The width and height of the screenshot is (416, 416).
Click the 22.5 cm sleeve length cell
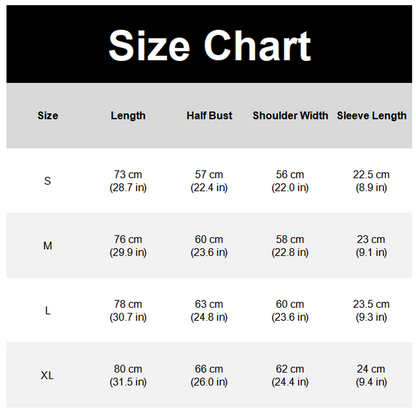pos(371,181)
